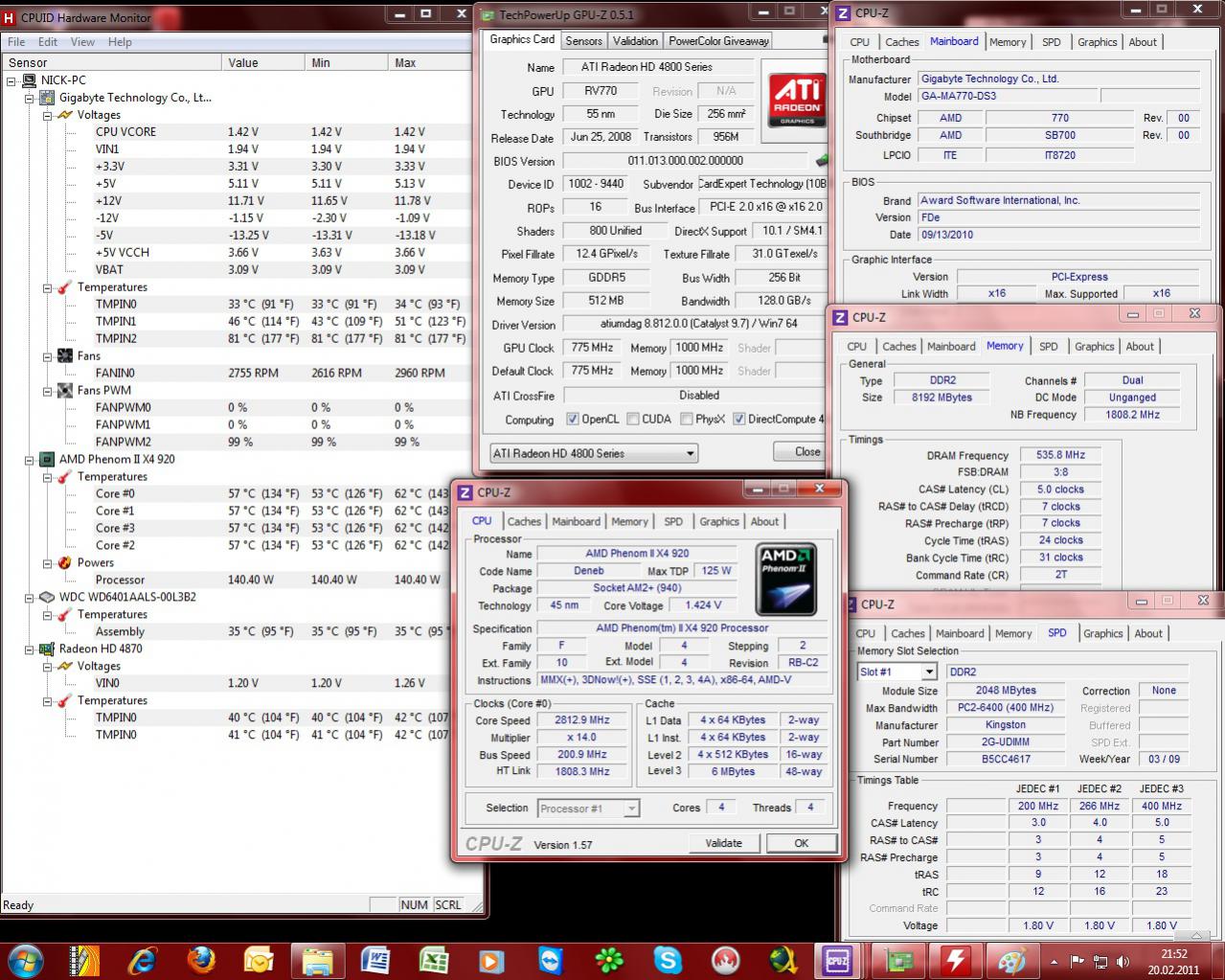The image size is (1225, 980).
Task: Click the AMD Phenom II X4 920 chip icon
Action: (x=47, y=460)
